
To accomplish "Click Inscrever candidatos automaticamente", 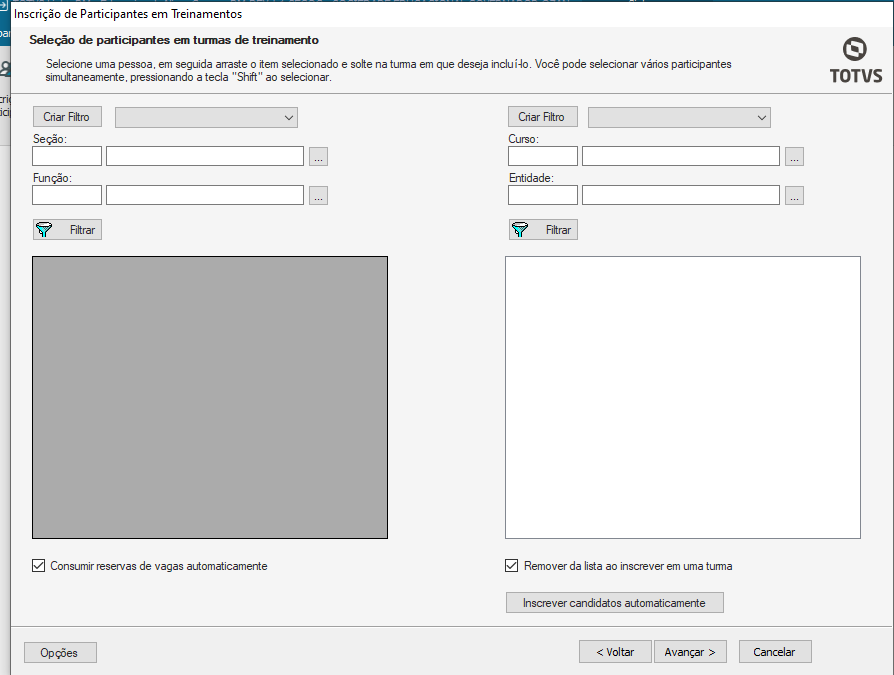I will [614, 603].
